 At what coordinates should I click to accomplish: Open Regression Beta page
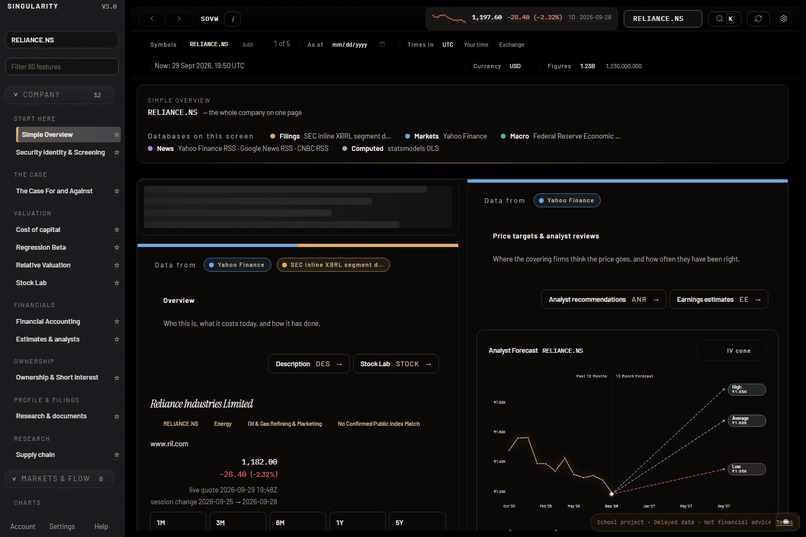pyautogui.click(x=41, y=248)
